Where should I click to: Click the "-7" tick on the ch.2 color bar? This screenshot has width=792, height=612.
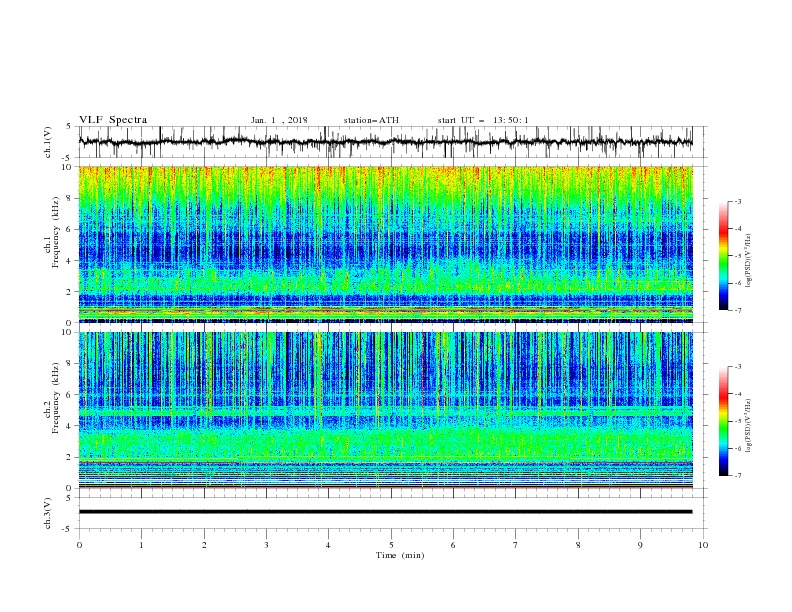pyautogui.click(x=738, y=476)
